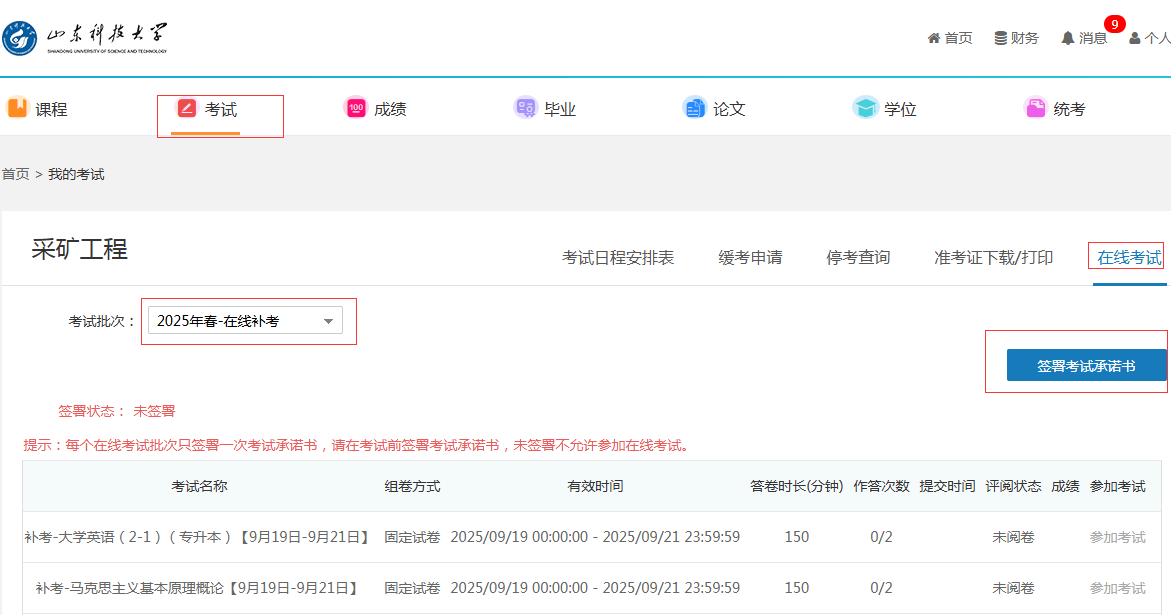Open the 论文 thesis icon

[x=694, y=108]
